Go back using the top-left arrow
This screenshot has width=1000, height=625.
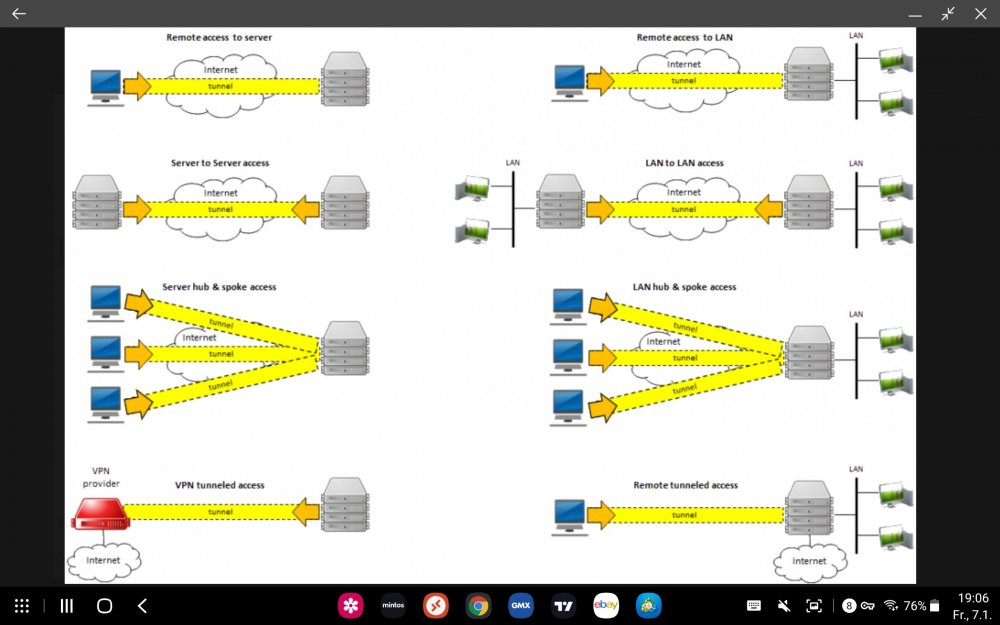pyautogui.click(x=18, y=13)
